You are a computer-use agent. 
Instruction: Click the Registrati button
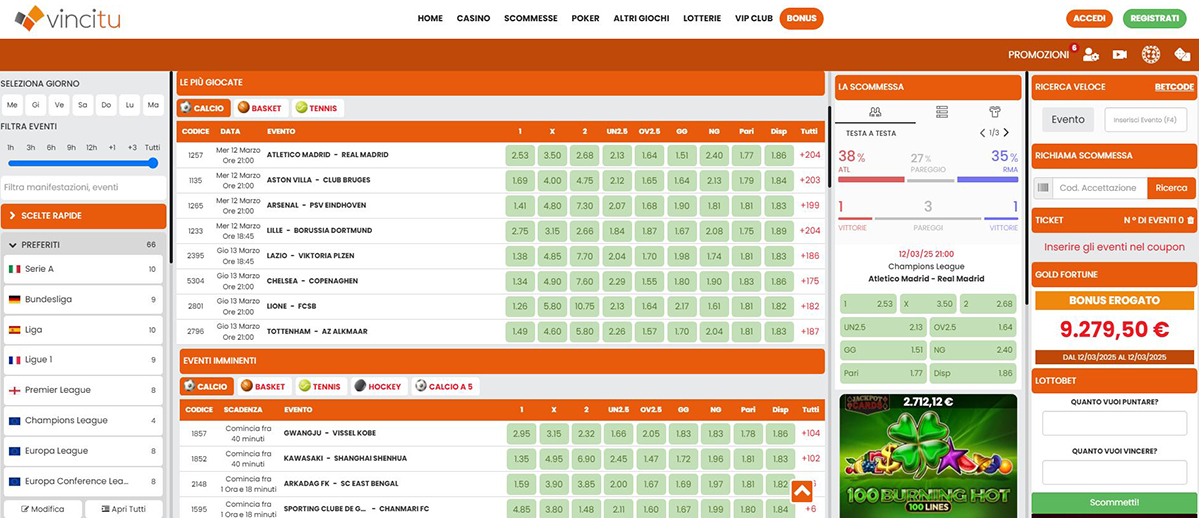(1154, 18)
